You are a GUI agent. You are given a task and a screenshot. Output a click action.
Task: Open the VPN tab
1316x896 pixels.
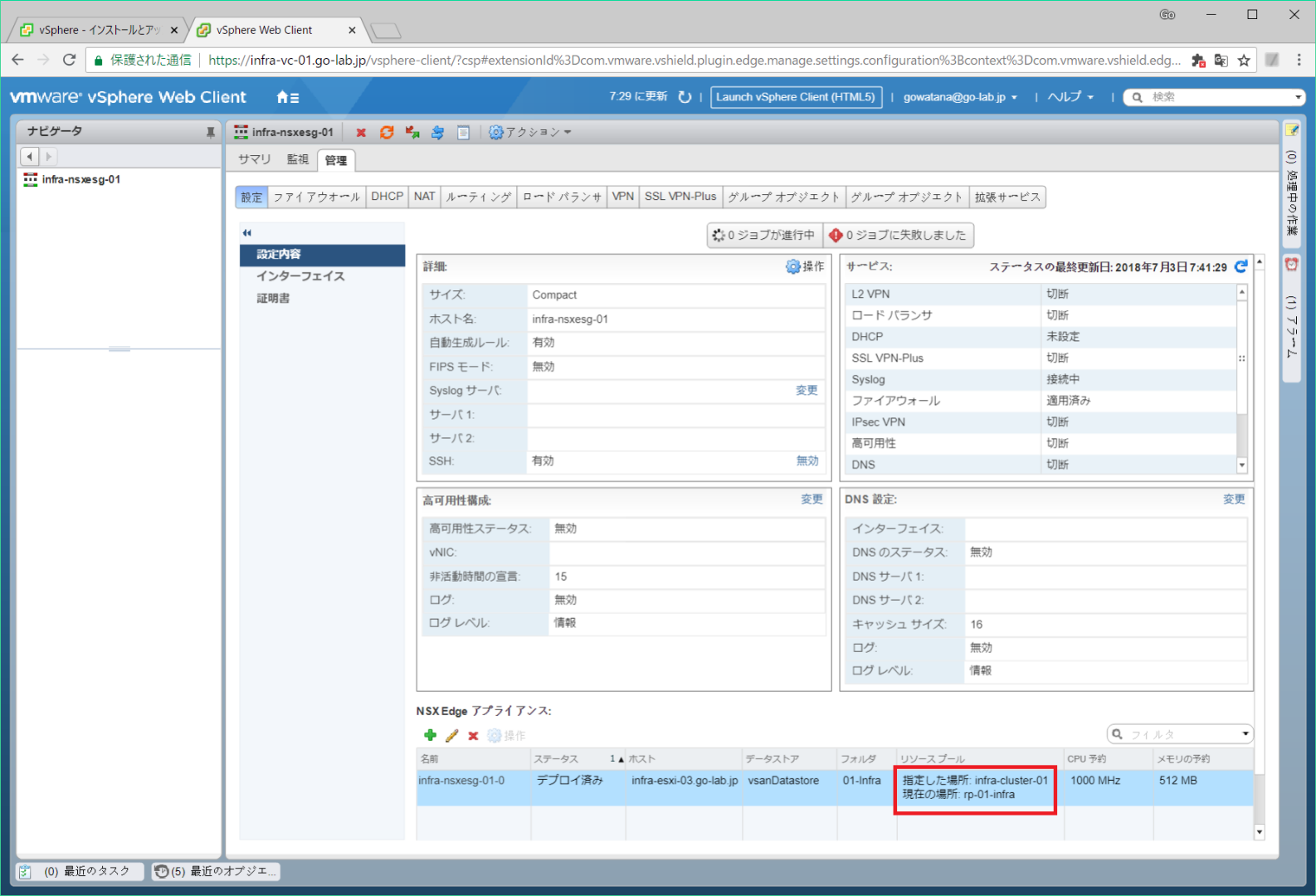click(x=623, y=197)
